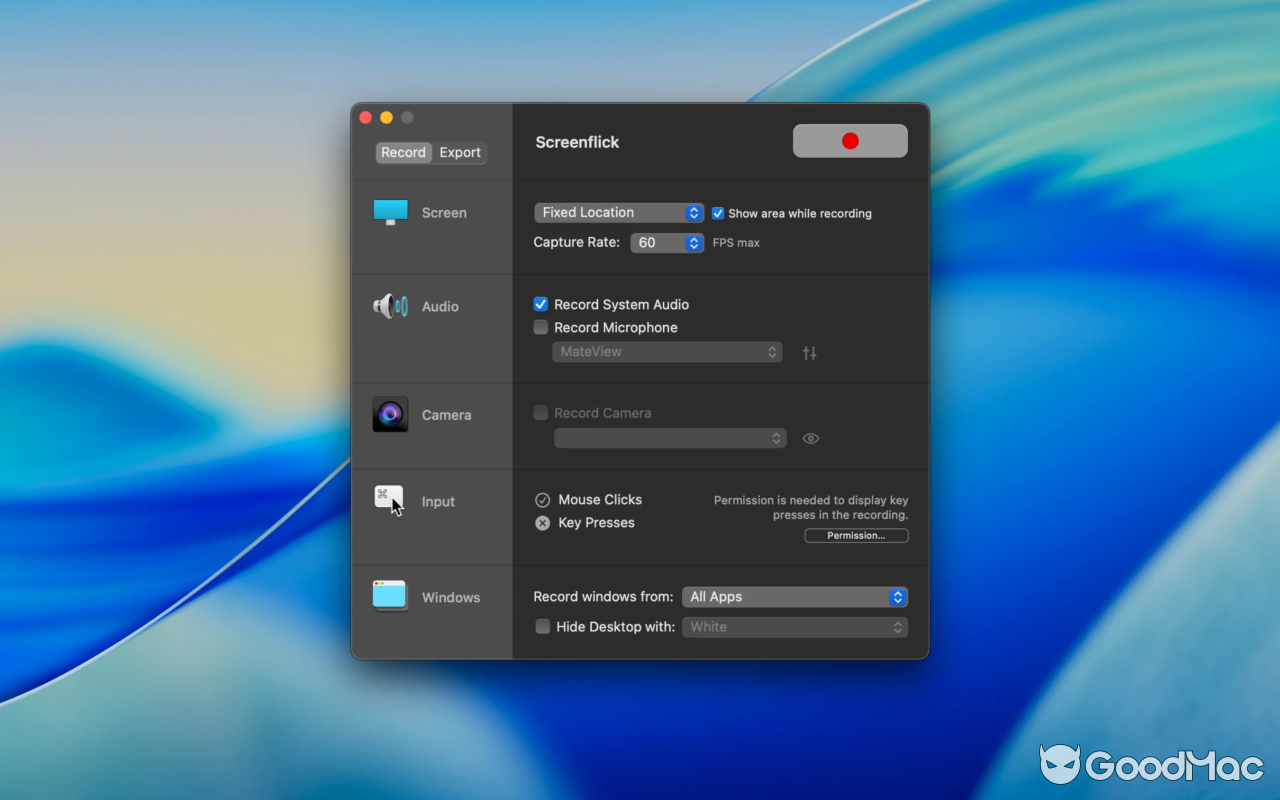
Task: Open the Input keyboard-cursor icon
Action: pyautogui.click(x=390, y=500)
